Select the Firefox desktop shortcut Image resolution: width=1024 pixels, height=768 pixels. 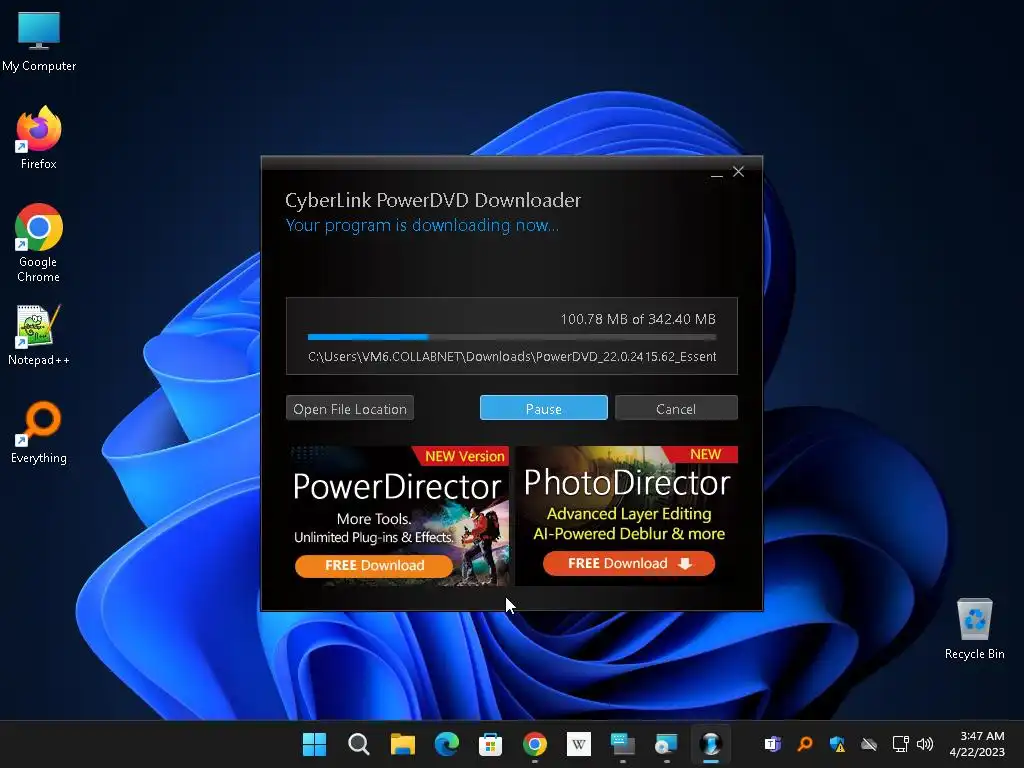pyautogui.click(x=39, y=138)
